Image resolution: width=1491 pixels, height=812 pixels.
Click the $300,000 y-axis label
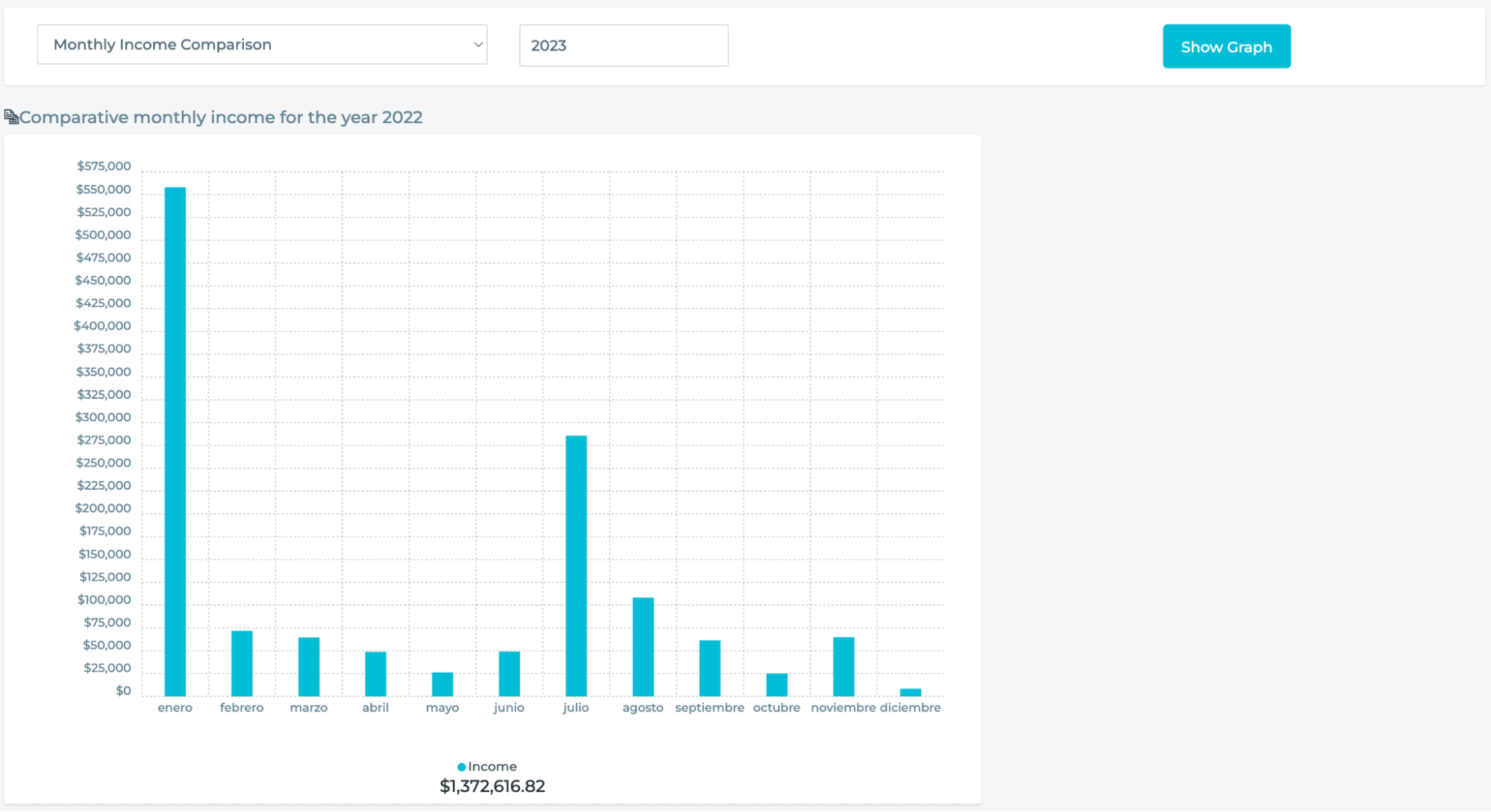click(x=103, y=418)
